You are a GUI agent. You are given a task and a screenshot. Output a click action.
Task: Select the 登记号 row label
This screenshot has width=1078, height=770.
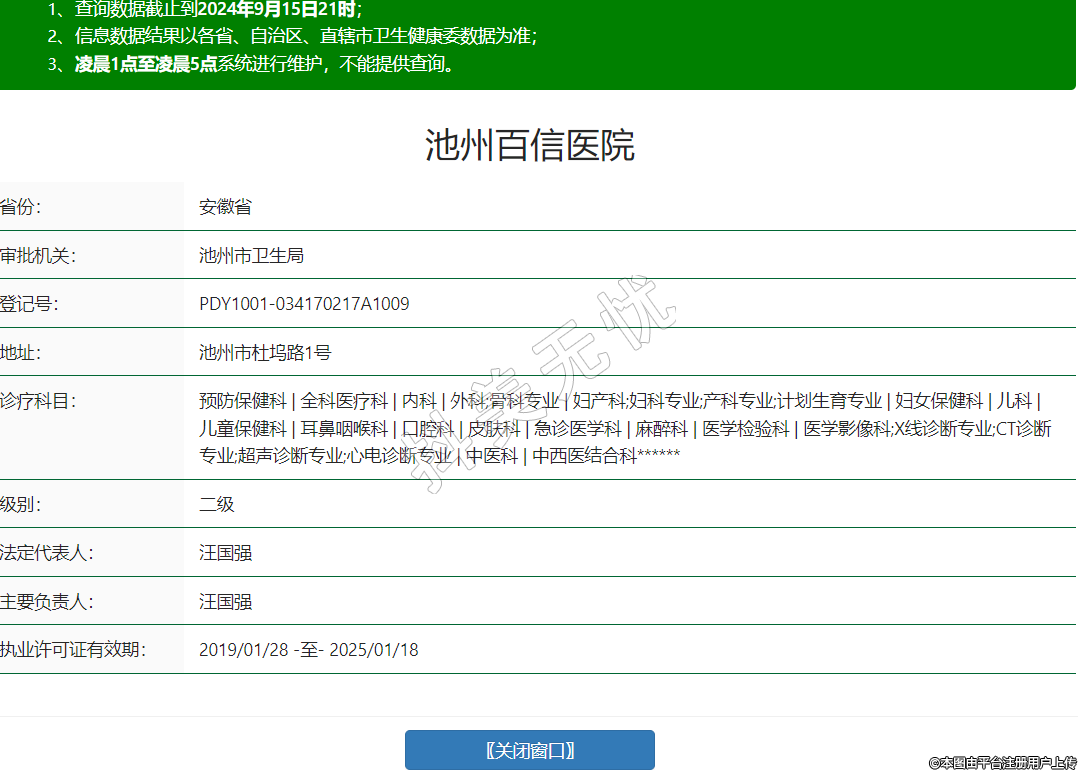(29, 304)
